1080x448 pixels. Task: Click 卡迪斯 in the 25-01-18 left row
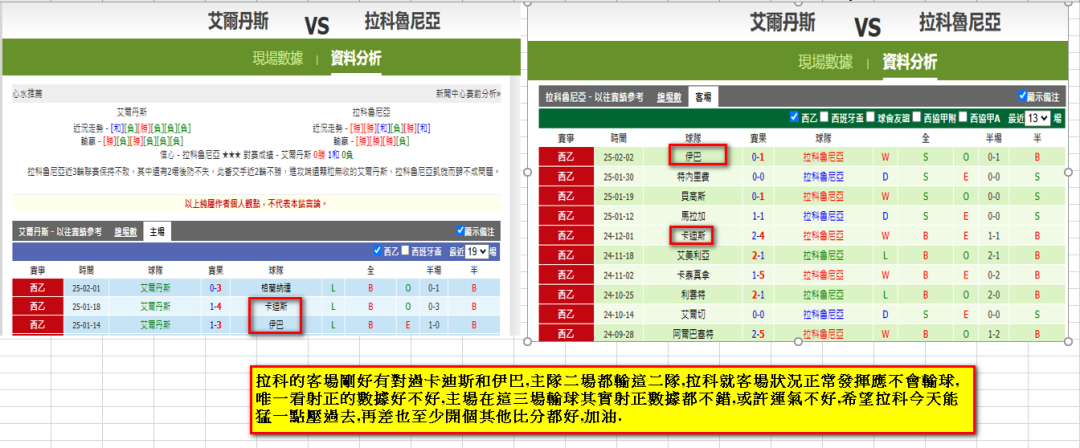click(x=276, y=306)
